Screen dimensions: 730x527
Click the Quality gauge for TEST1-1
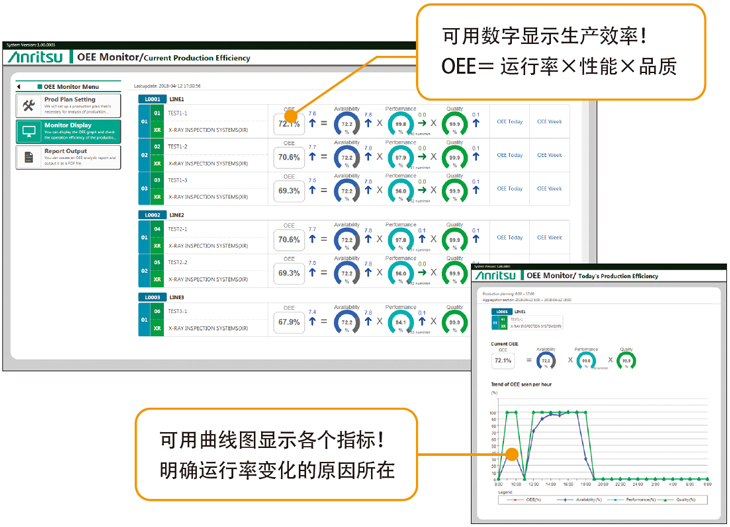pos(455,124)
